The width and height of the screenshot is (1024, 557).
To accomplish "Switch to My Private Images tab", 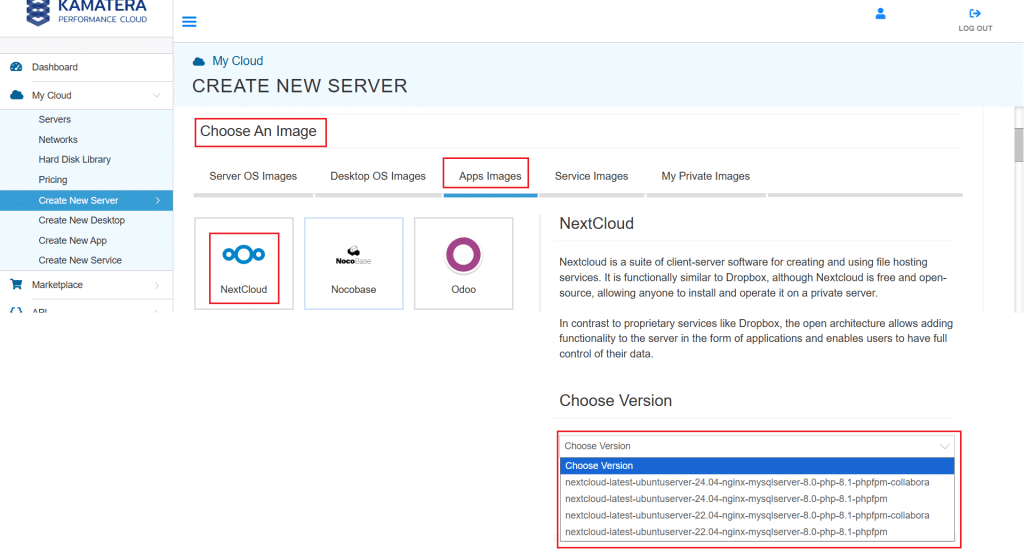I will 705,176.
